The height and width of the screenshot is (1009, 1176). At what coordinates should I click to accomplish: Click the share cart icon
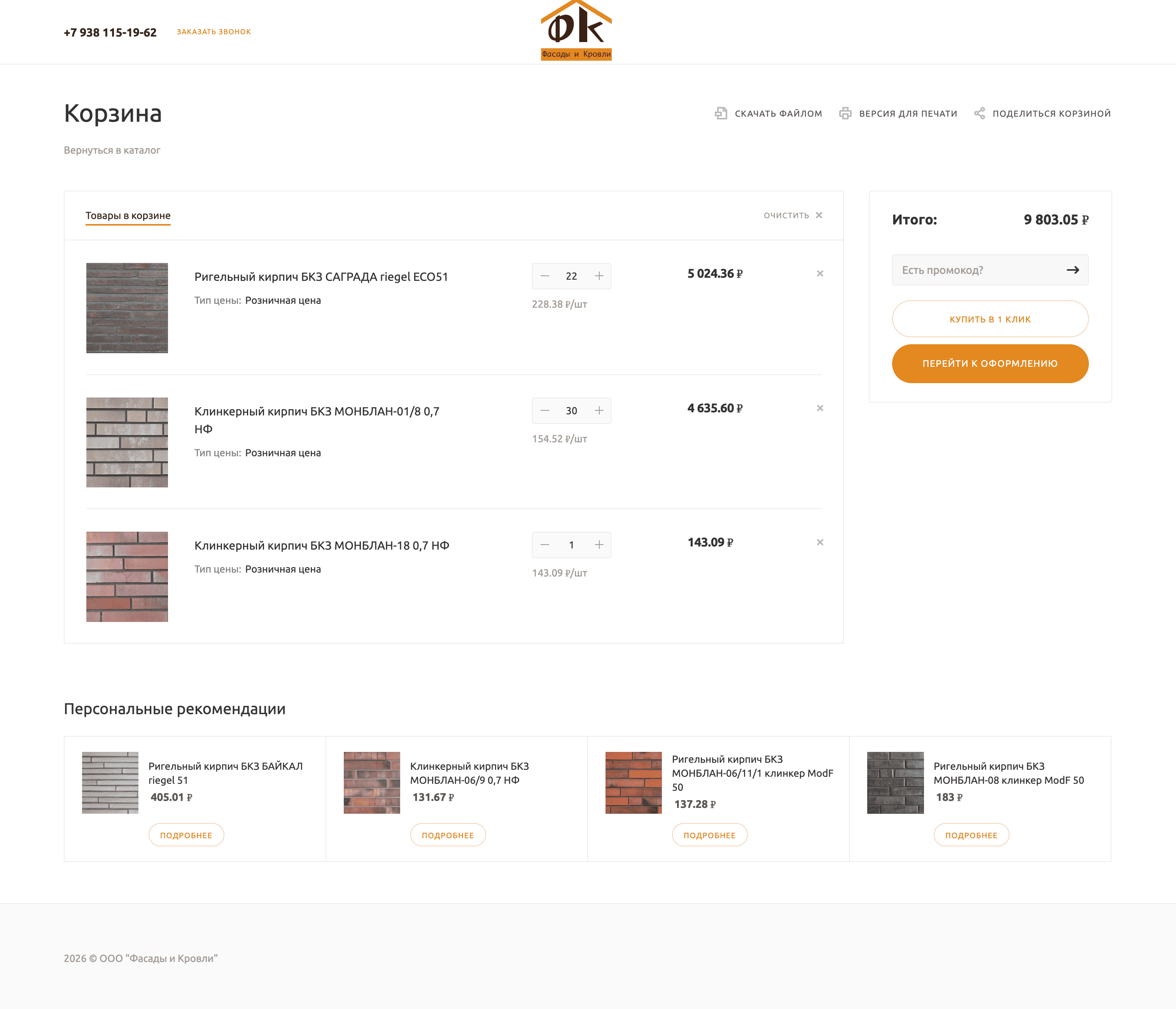pyautogui.click(x=979, y=113)
